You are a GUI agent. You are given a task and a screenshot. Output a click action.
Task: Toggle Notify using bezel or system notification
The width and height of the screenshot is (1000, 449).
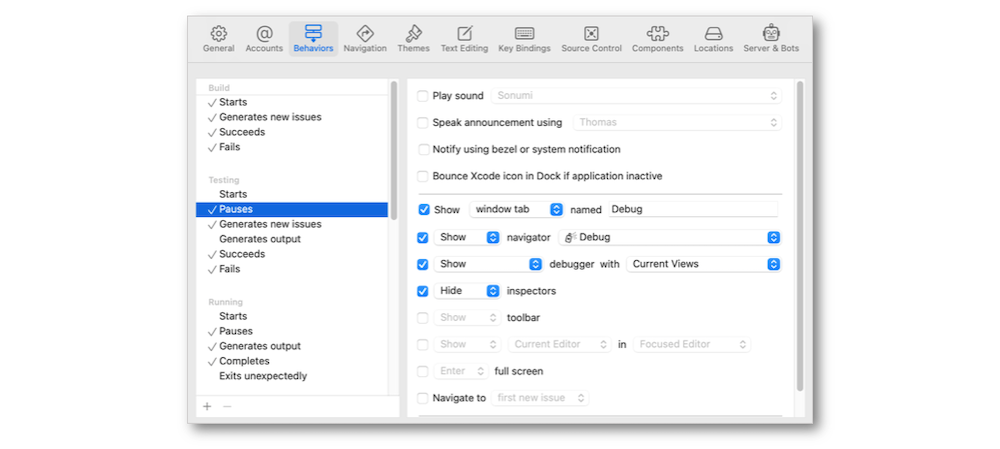(423, 150)
